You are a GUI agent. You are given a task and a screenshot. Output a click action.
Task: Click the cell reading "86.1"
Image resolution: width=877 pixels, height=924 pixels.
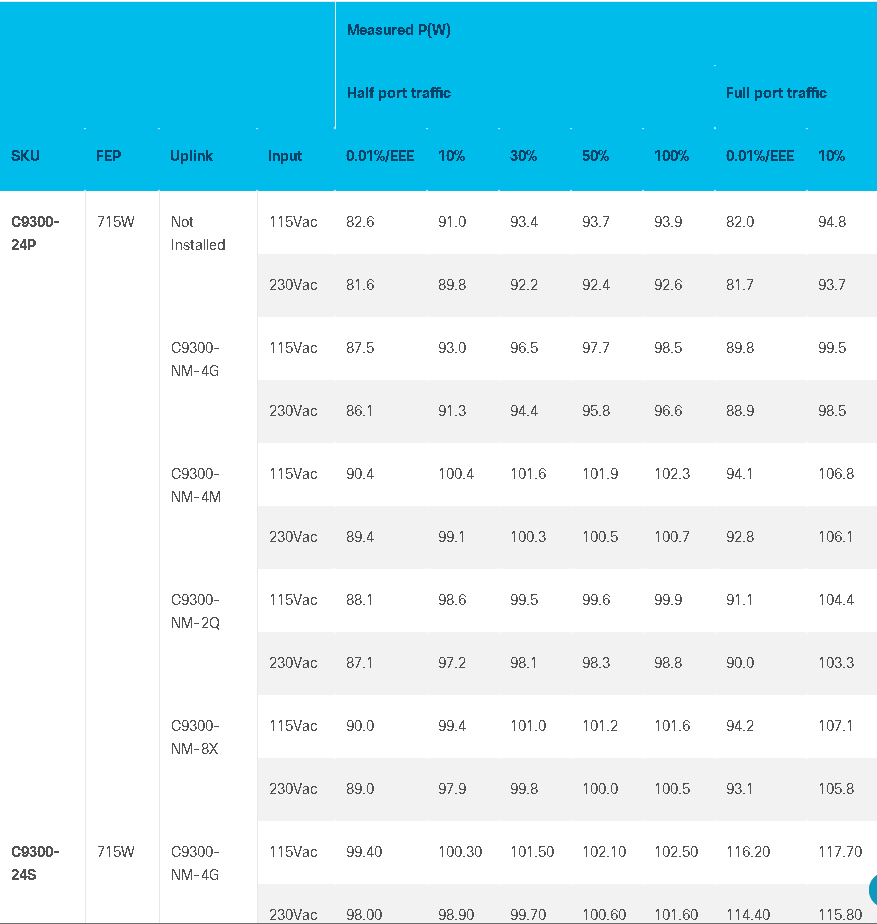[360, 411]
